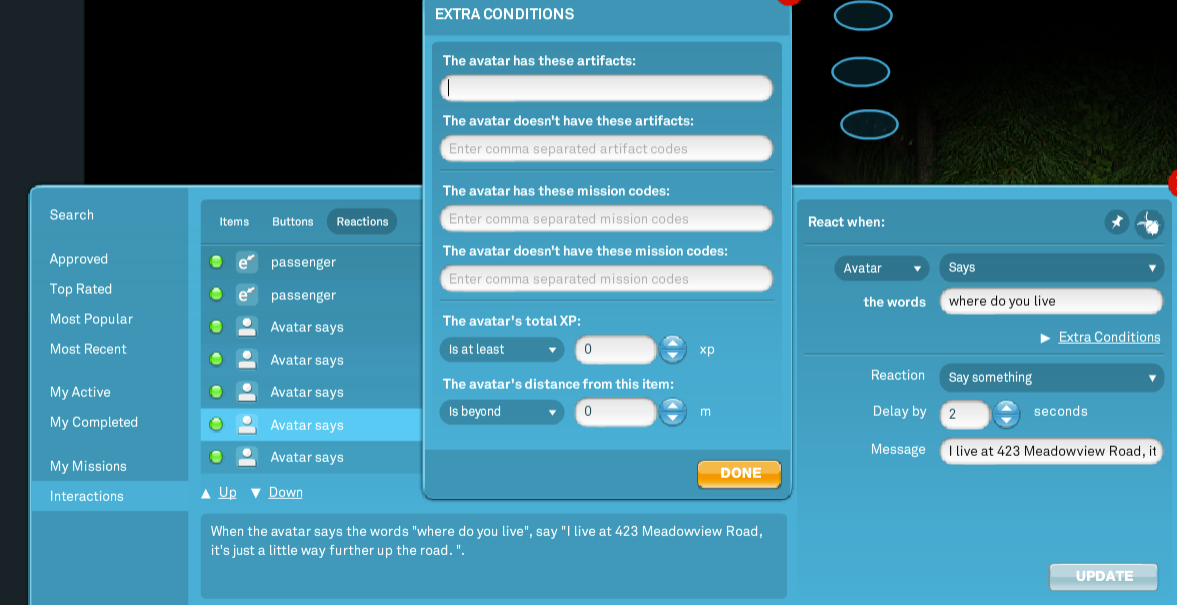This screenshot has width=1177, height=605.
Task: Click the UPDATE button
Action: click(1103, 576)
